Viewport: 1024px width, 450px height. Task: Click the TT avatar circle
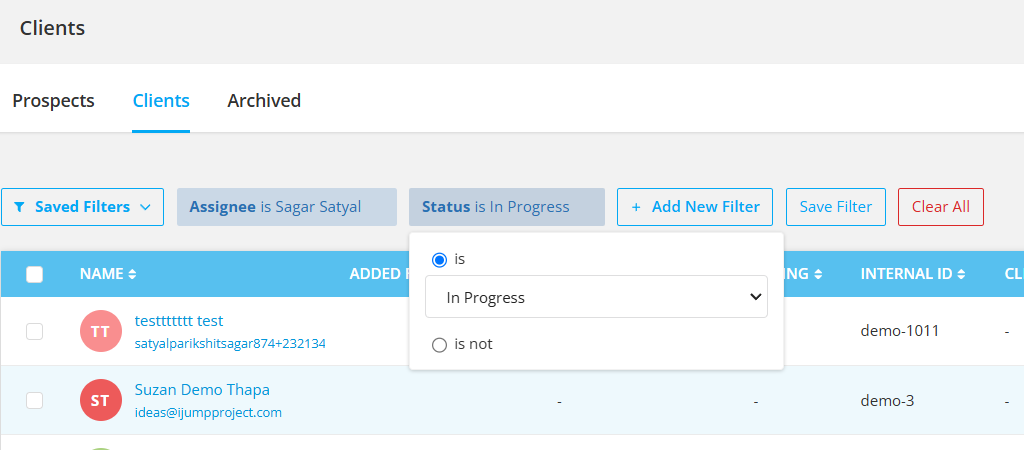pyautogui.click(x=101, y=331)
